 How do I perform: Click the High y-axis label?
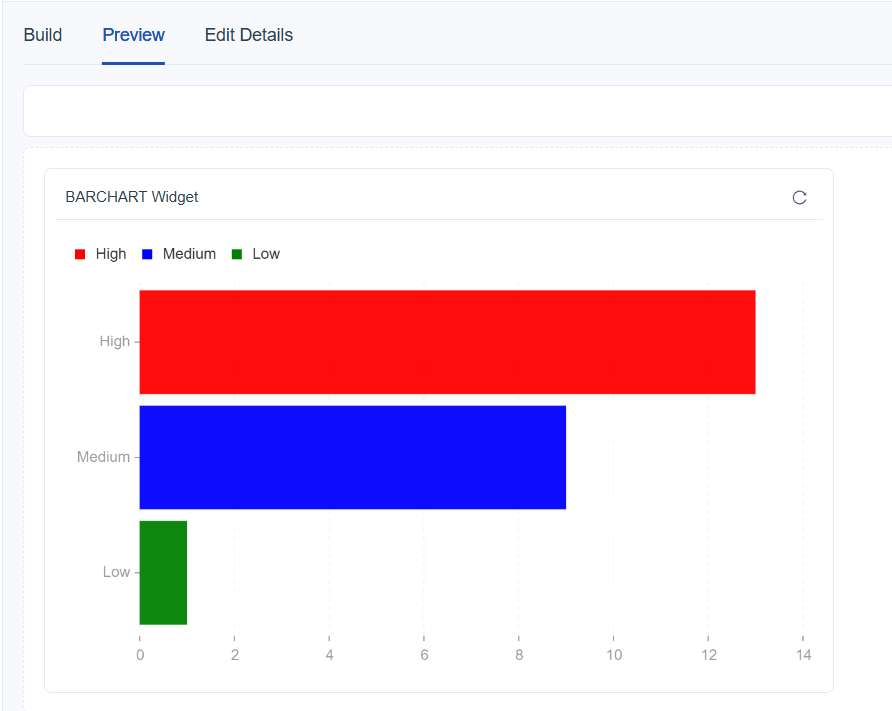click(x=114, y=341)
